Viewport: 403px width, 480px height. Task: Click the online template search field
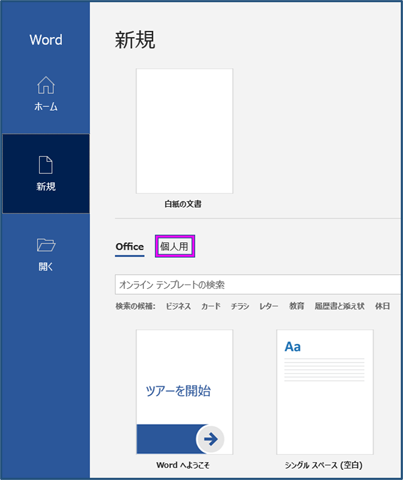(258, 285)
